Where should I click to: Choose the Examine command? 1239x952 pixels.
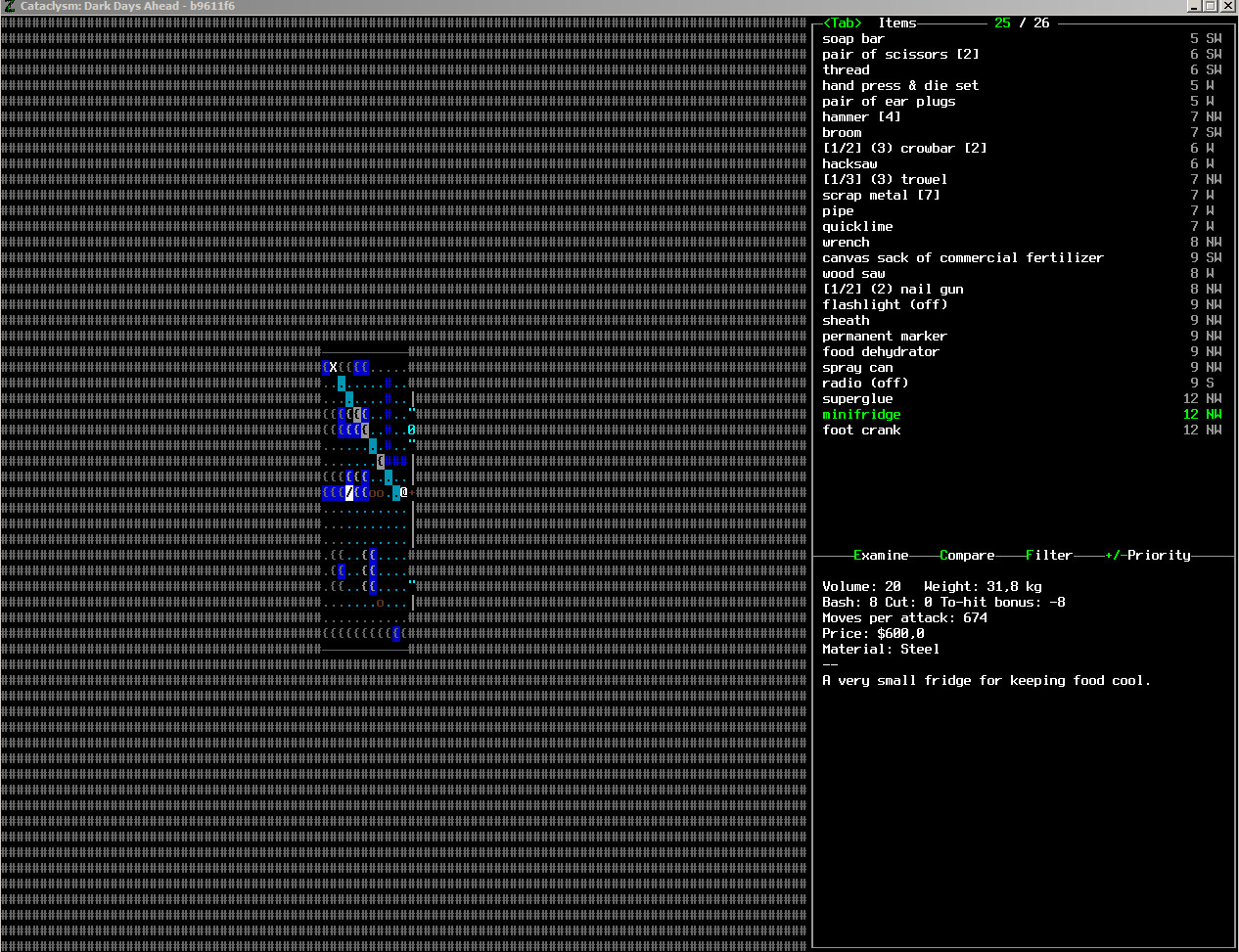click(881, 556)
